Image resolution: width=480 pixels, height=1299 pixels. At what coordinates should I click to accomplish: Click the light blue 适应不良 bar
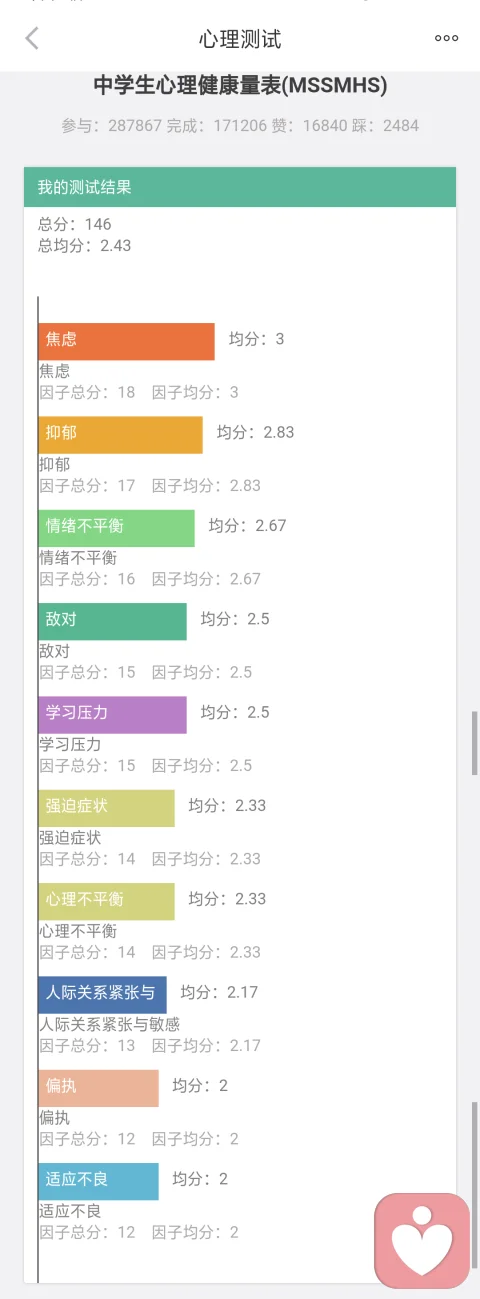coord(98,1181)
